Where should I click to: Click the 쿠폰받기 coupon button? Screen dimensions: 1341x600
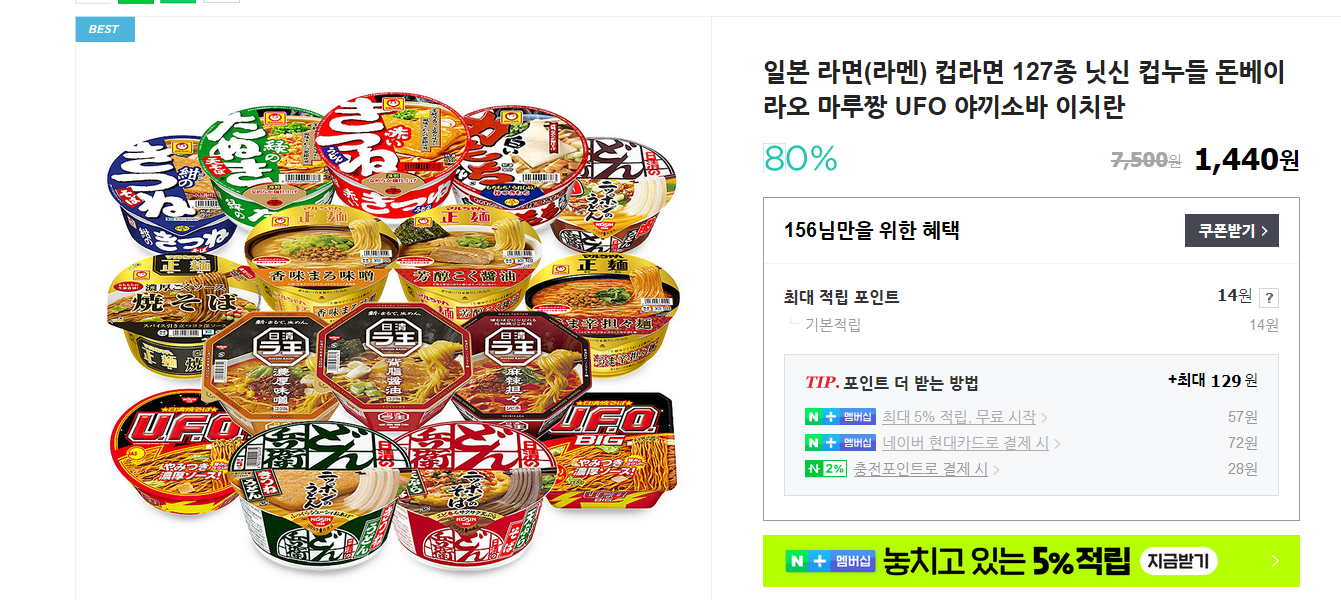point(1232,231)
